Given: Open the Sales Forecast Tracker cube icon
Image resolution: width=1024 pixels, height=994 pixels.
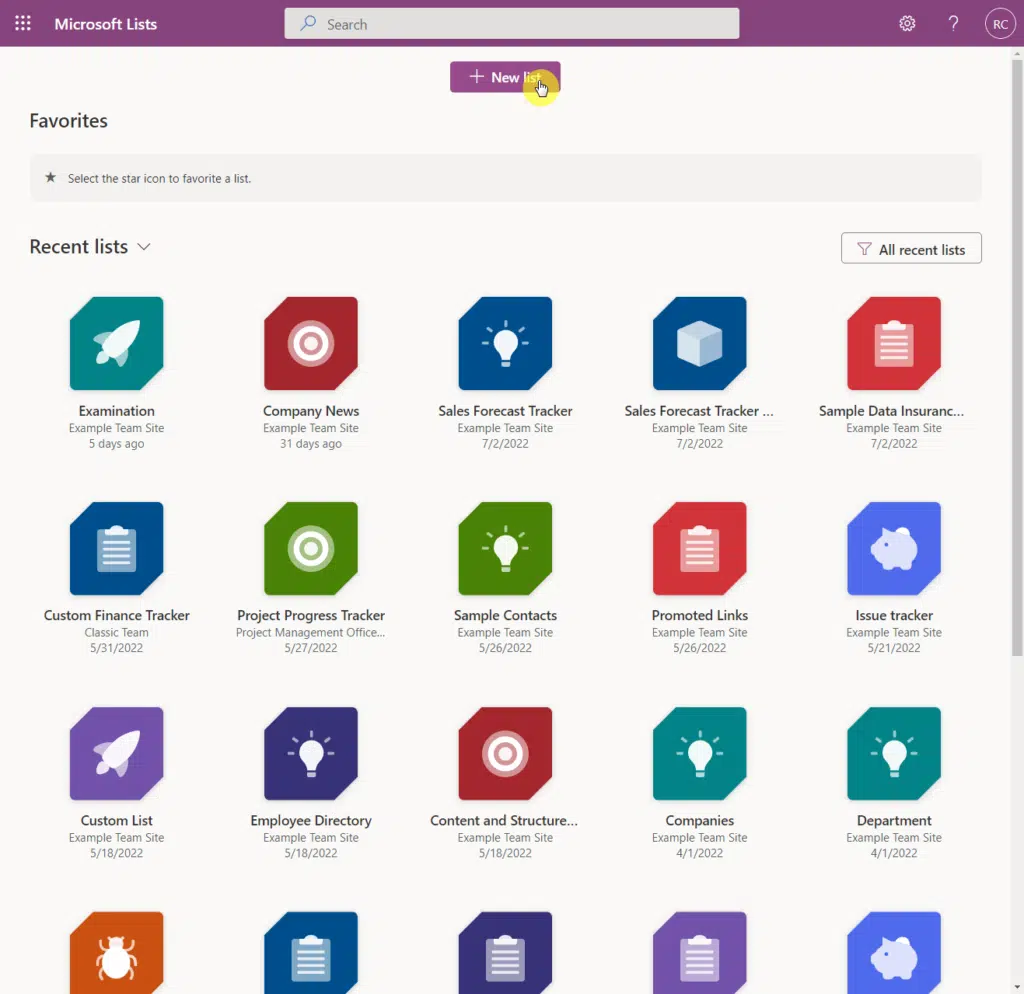Looking at the screenshot, I should coord(699,344).
